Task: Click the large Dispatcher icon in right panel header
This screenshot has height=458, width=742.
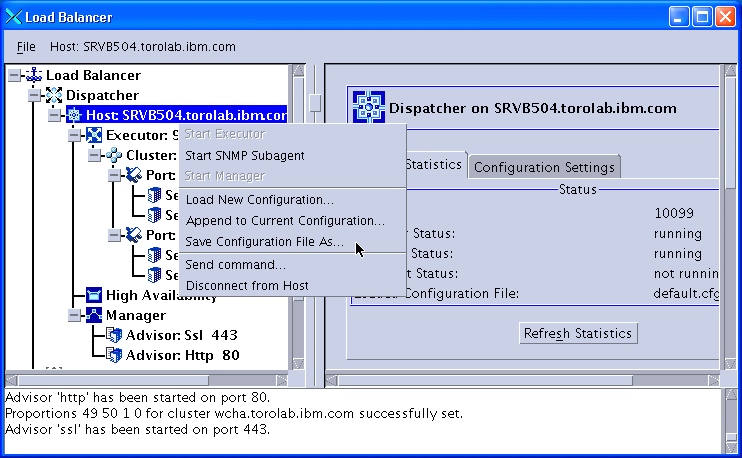Action: tap(369, 107)
